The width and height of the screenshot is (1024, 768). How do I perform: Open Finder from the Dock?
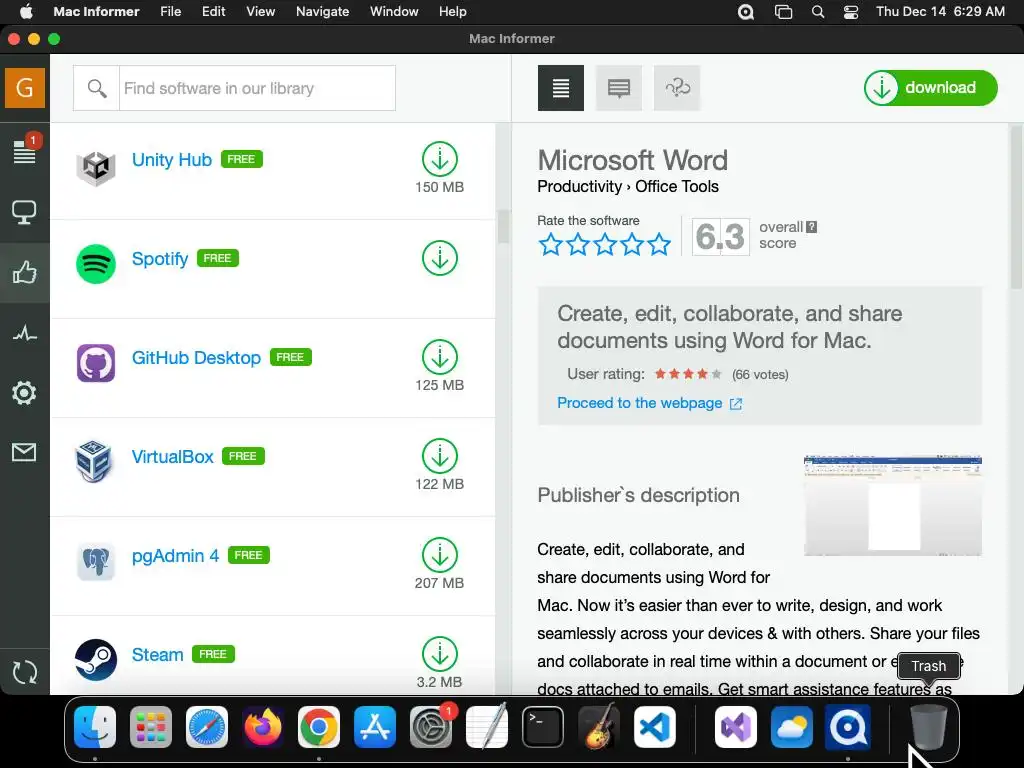click(x=95, y=727)
